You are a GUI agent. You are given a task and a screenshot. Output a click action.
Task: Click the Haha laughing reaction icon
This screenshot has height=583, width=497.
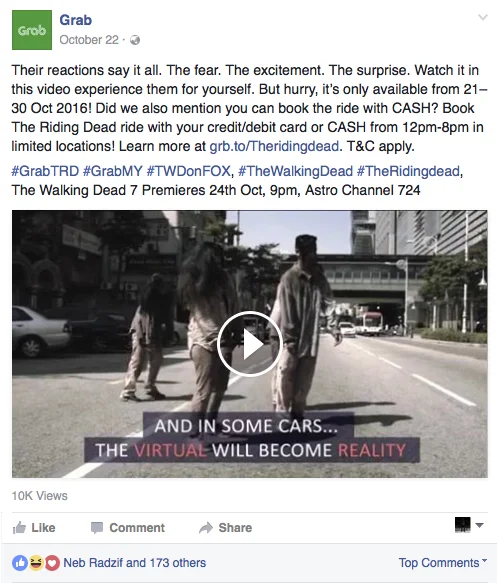[36, 563]
